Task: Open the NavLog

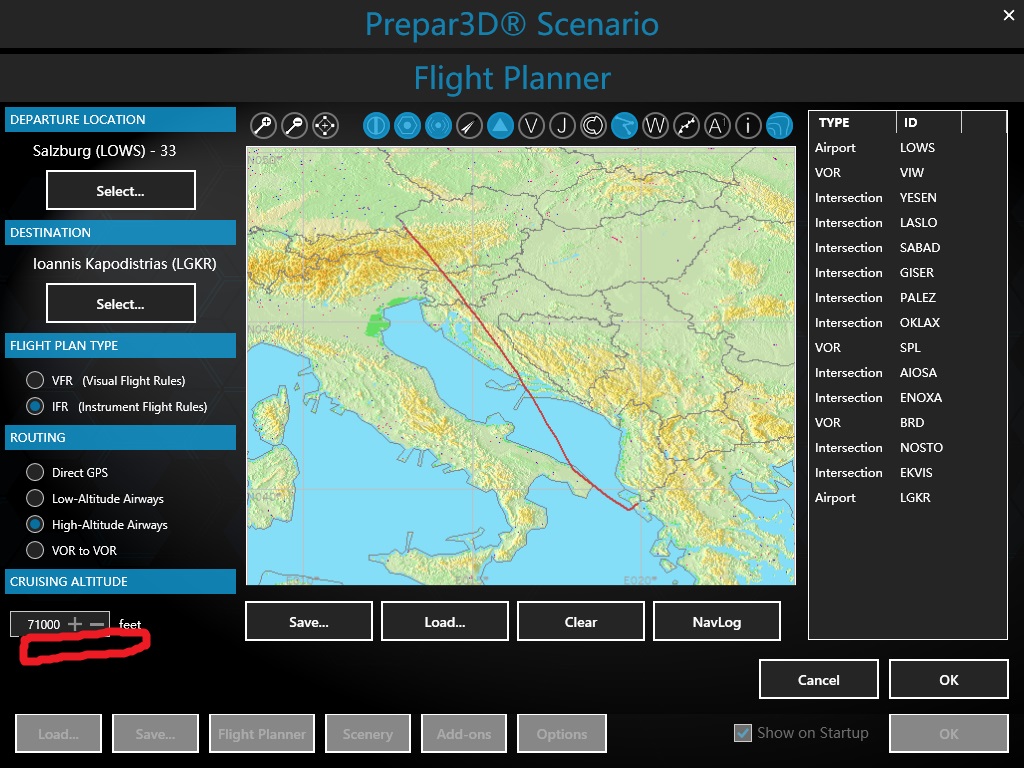Action: 716,621
